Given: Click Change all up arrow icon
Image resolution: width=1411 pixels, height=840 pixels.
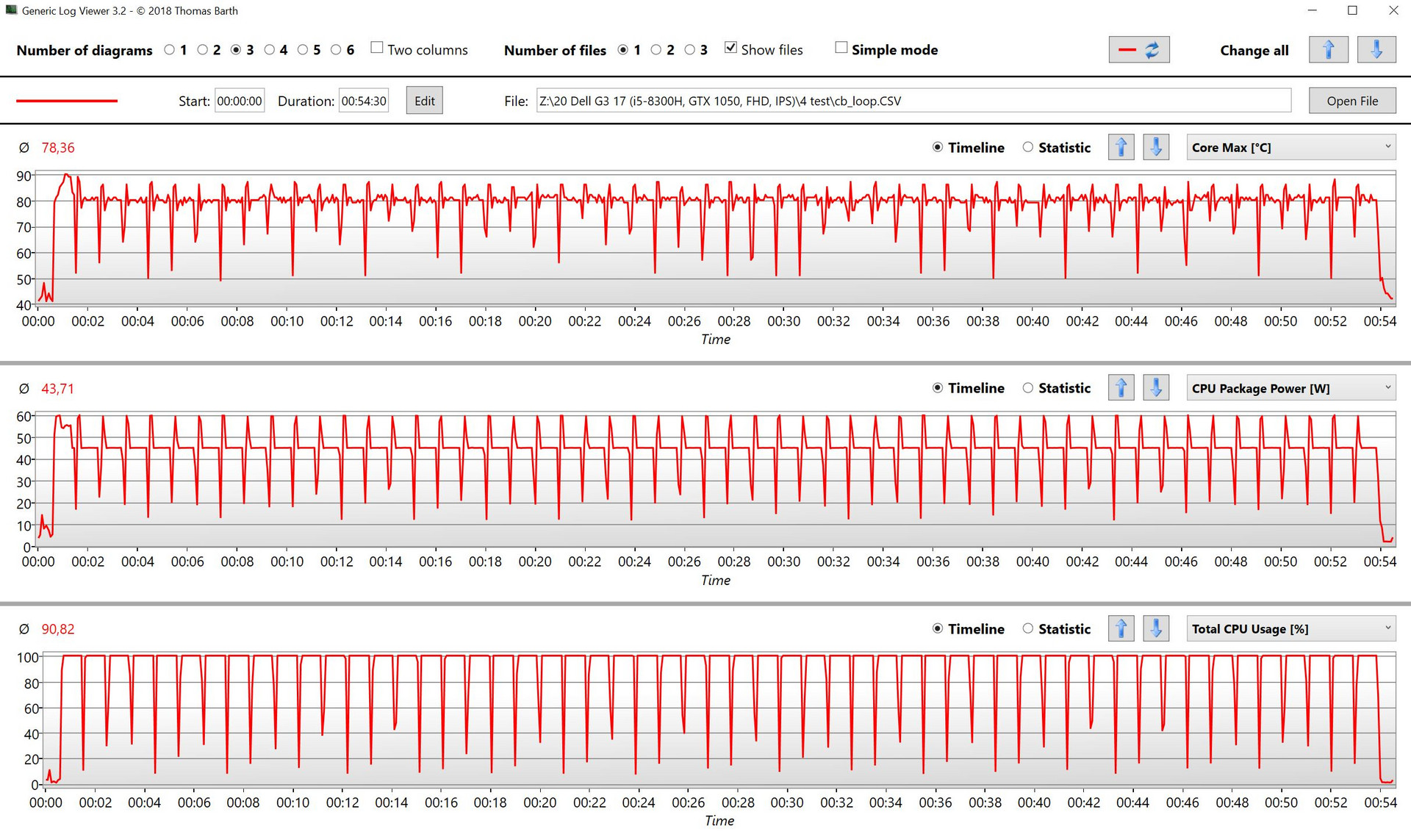Looking at the screenshot, I should click(x=1328, y=50).
